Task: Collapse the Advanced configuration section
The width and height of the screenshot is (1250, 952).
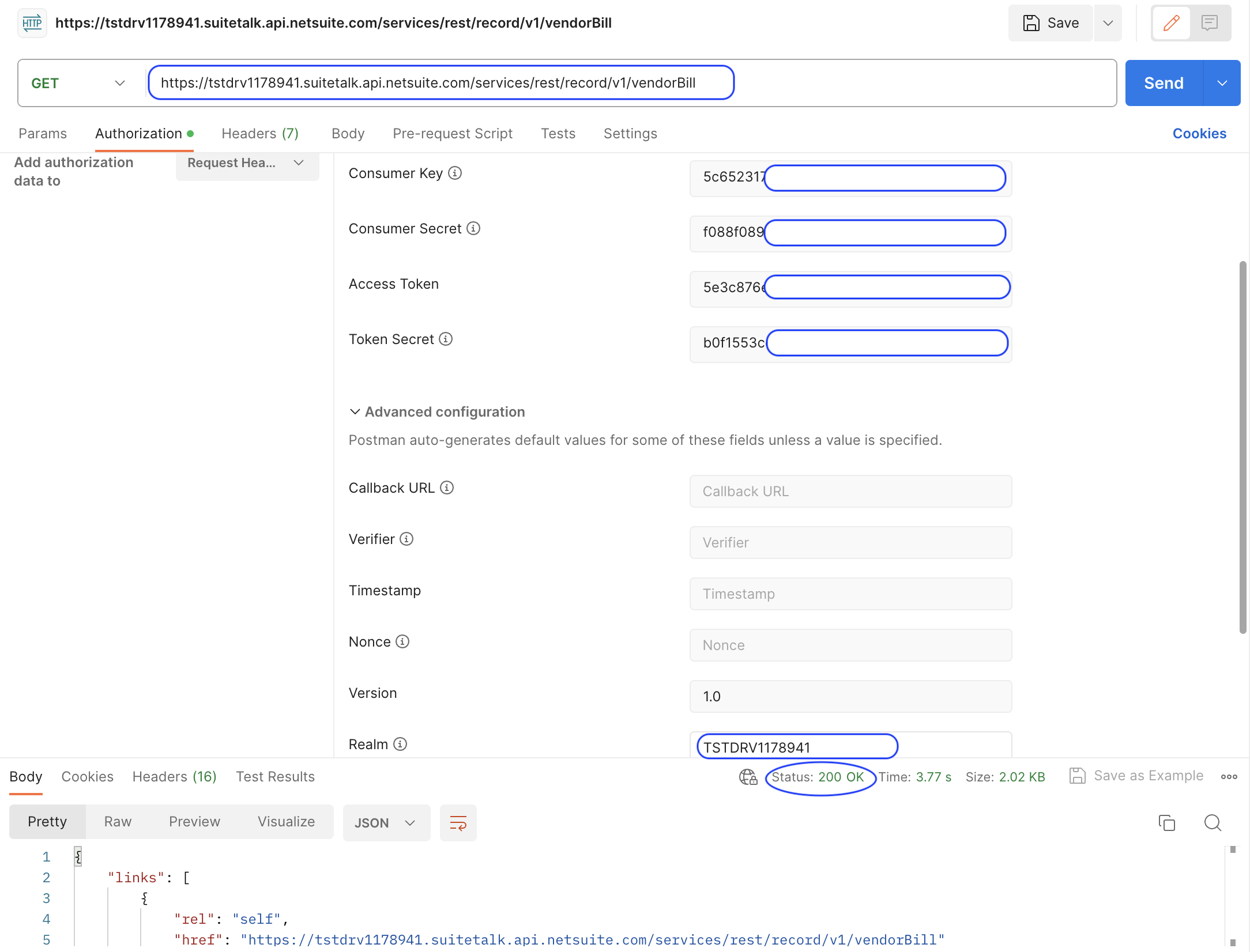Action: [355, 411]
